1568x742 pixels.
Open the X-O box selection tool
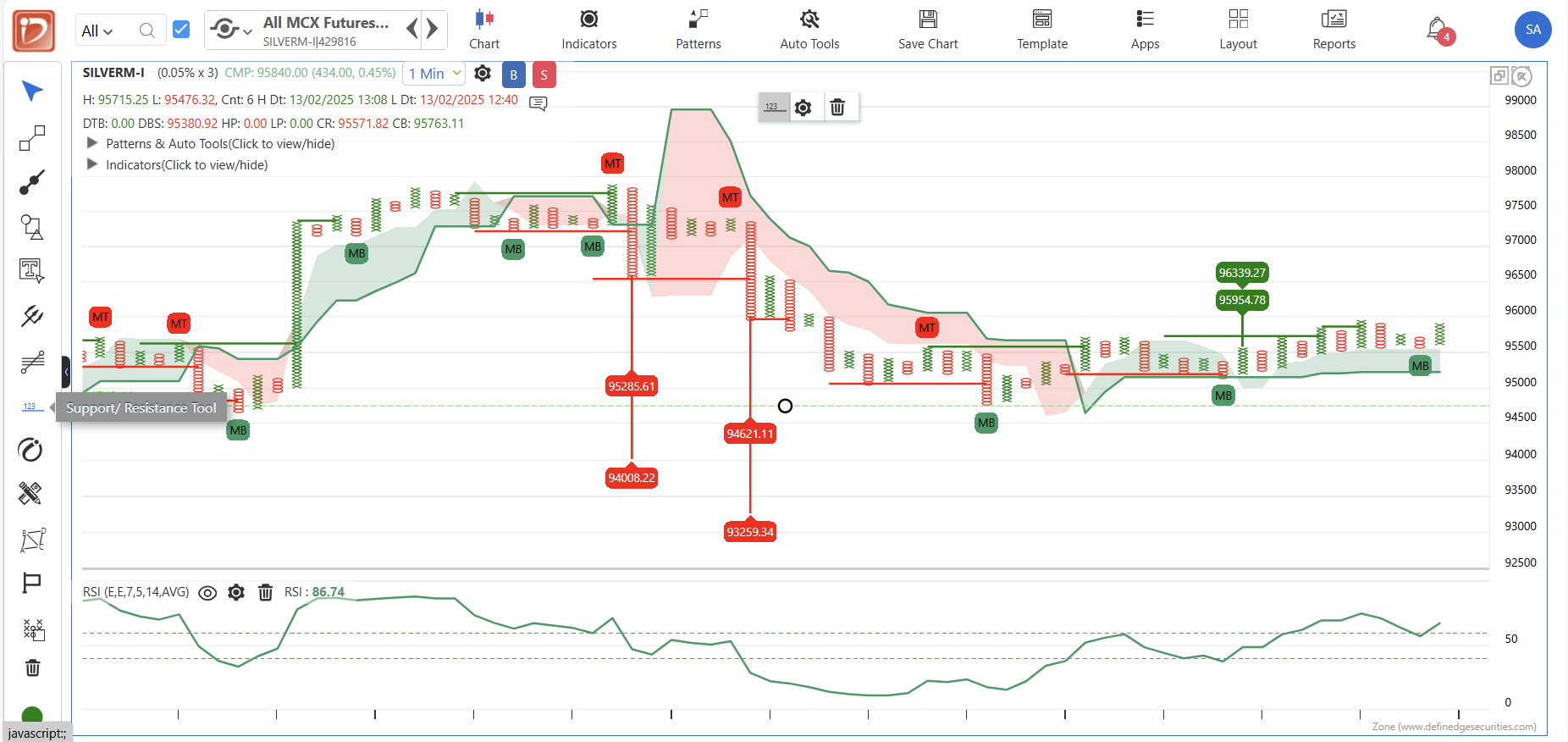33,628
